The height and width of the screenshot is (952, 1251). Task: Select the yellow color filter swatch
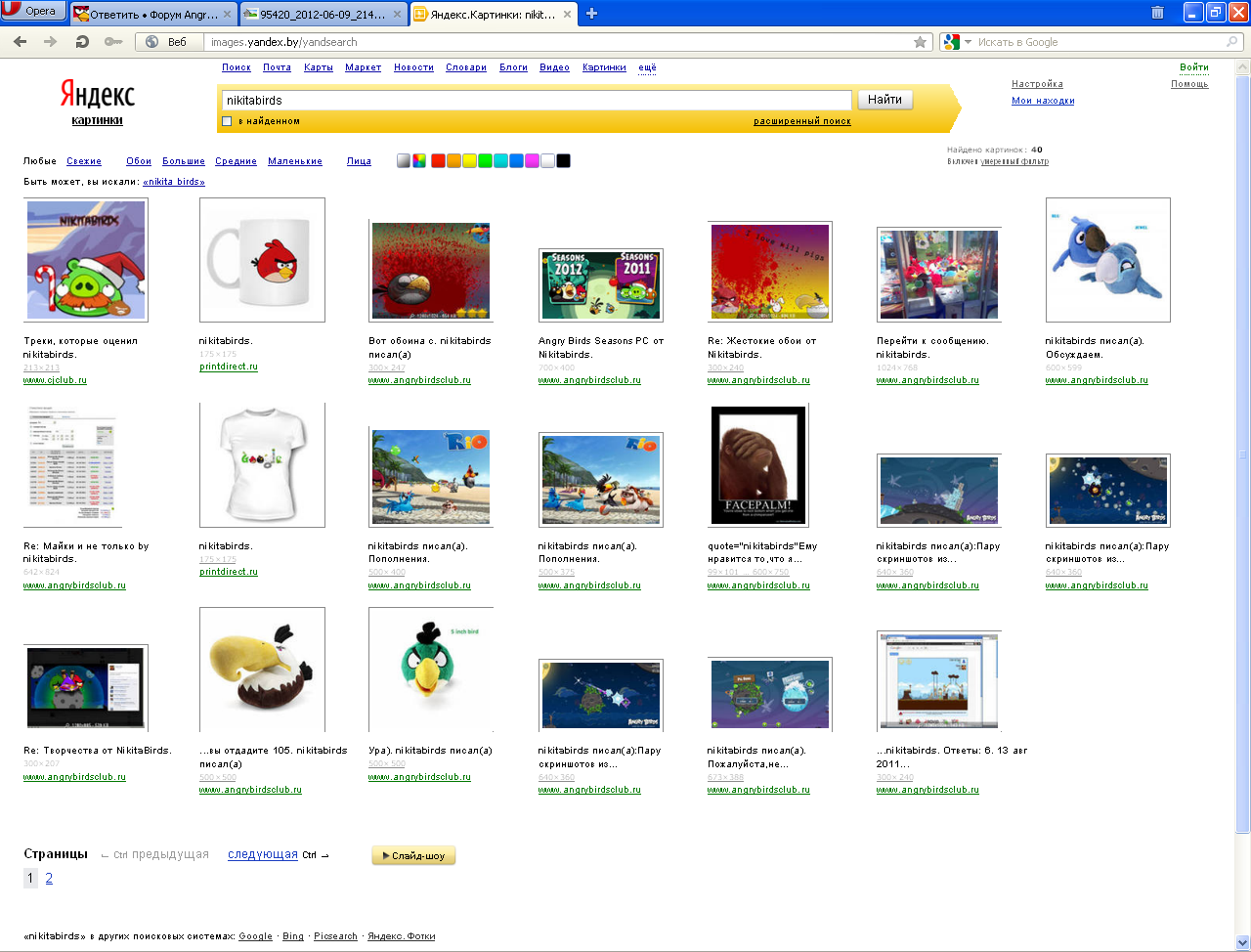point(469,161)
